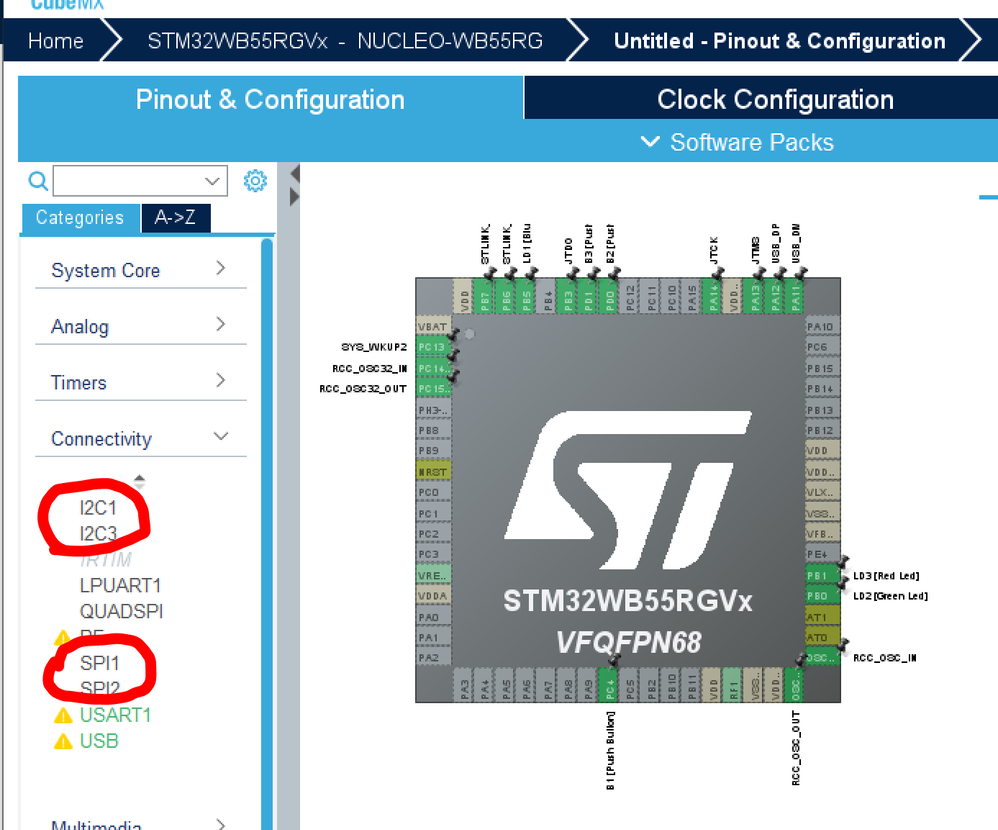Go to Home breadcrumb
This screenshot has width=998, height=830.
pyautogui.click(x=56, y=41)
